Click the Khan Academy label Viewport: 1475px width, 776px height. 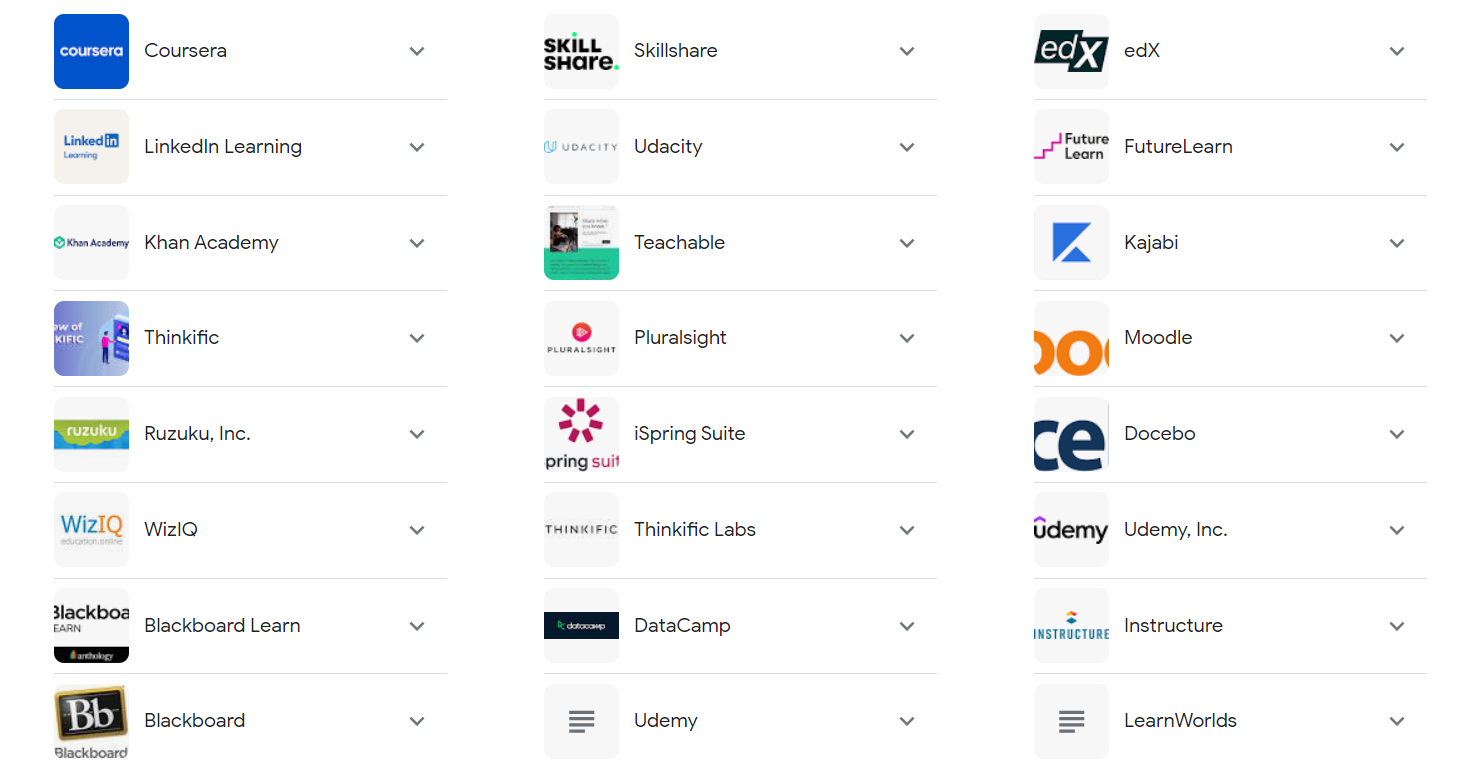211,242
